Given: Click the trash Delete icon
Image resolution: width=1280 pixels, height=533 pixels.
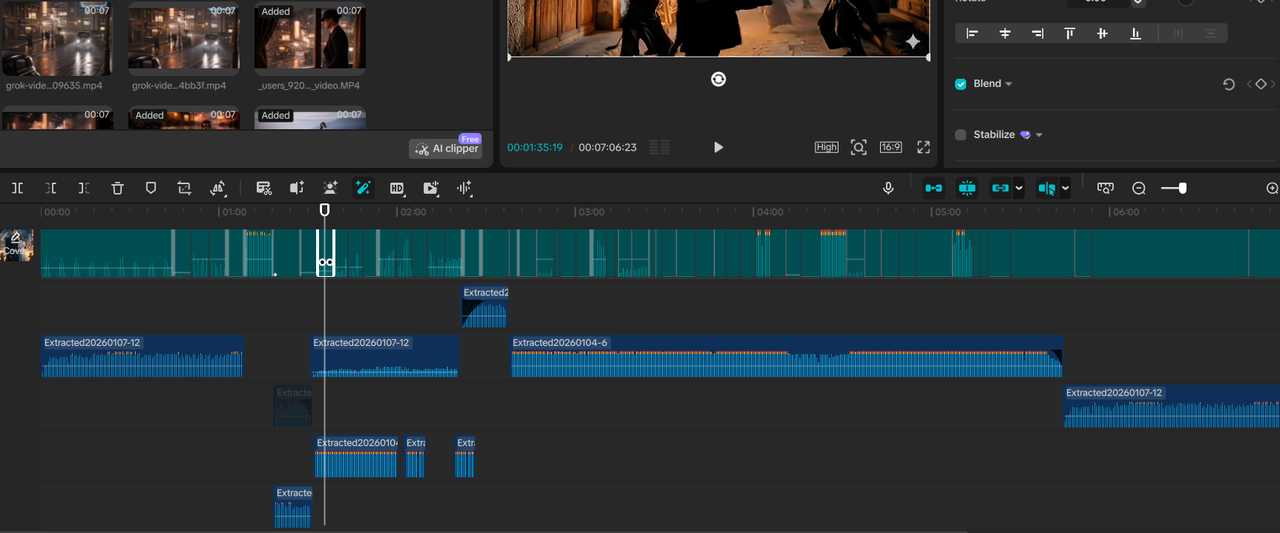Looking at the screenshot, I should 117,188.
